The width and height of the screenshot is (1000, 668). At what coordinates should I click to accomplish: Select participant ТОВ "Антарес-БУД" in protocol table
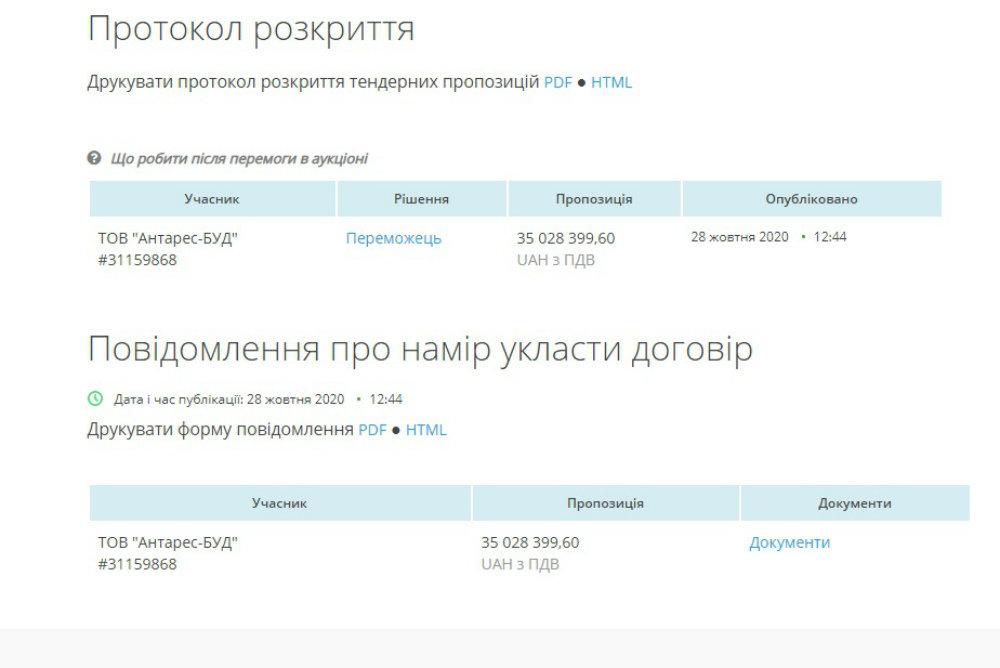click(x=168, y=238)
